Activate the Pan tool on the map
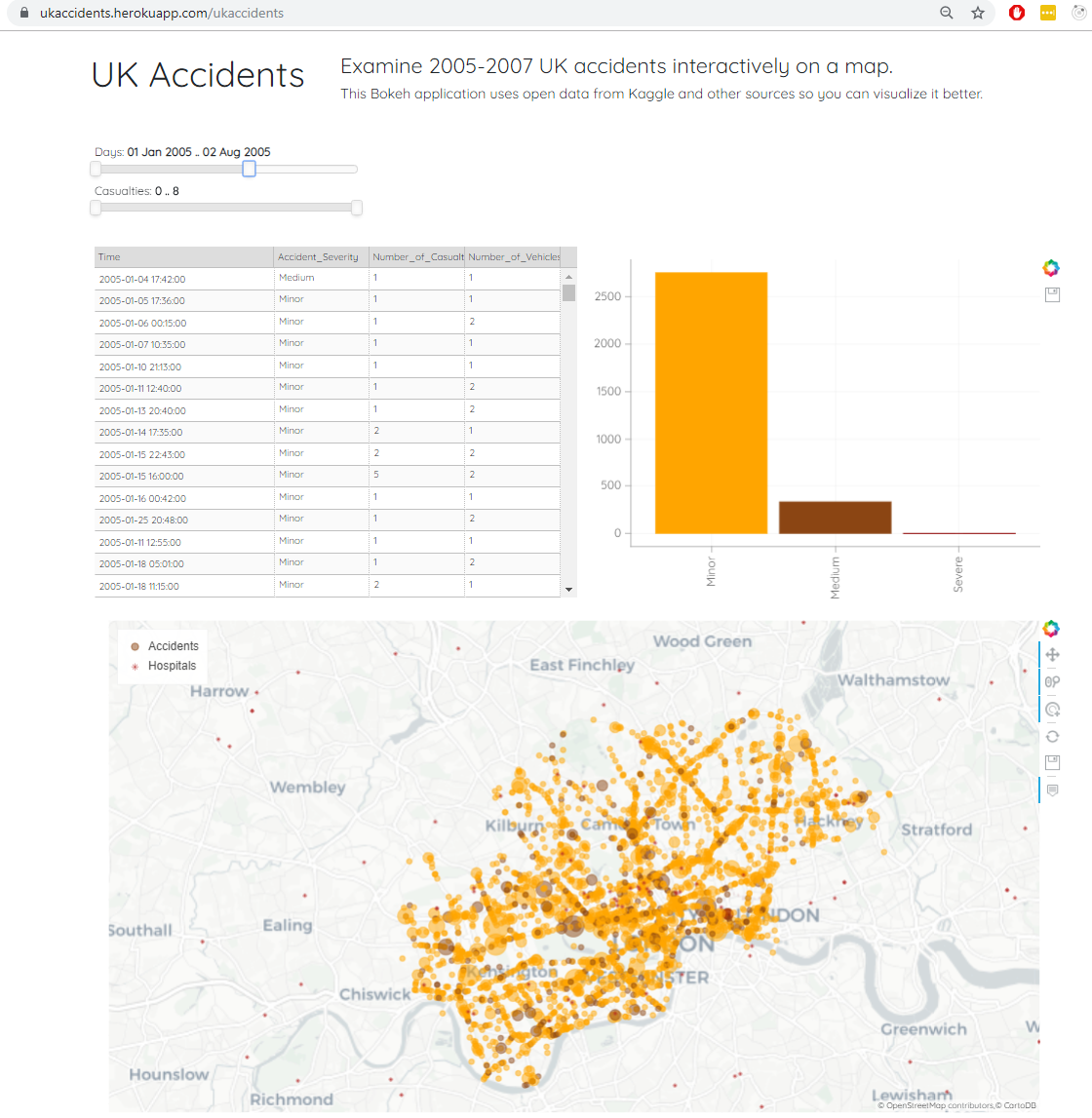Screen dimensions: 1092x1118 click(x=1052, y=655)
